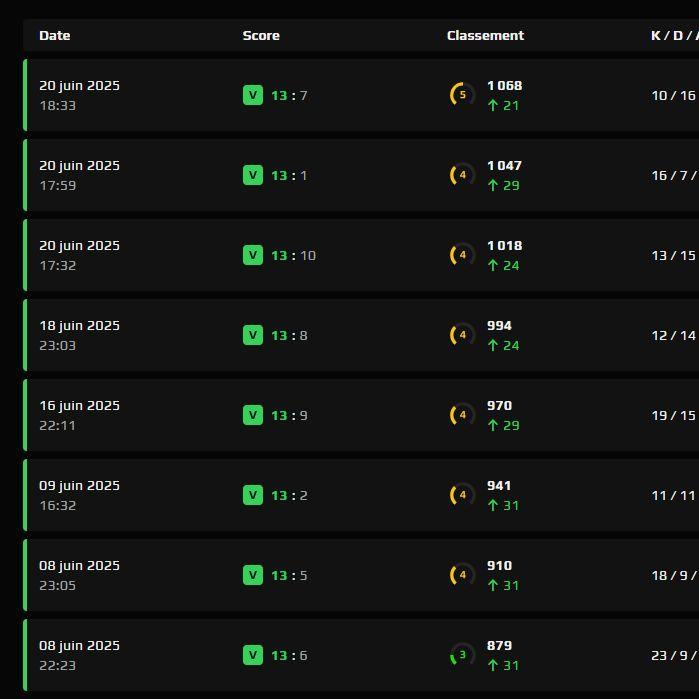Viewport: 699px width, 699px height.
Task: Click level 4 badge next to 994
Action: click(462, 335)
